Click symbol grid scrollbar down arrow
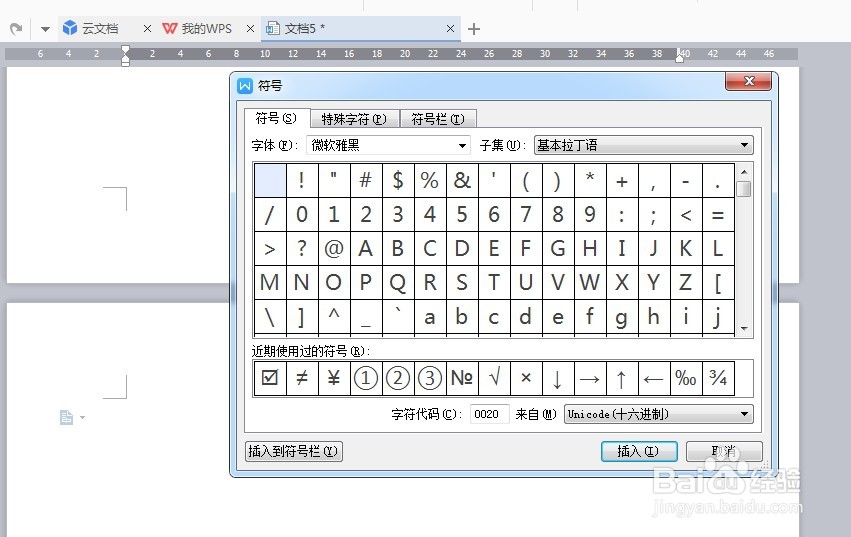Viewport: 851px width, 537px height. [744, 328]
